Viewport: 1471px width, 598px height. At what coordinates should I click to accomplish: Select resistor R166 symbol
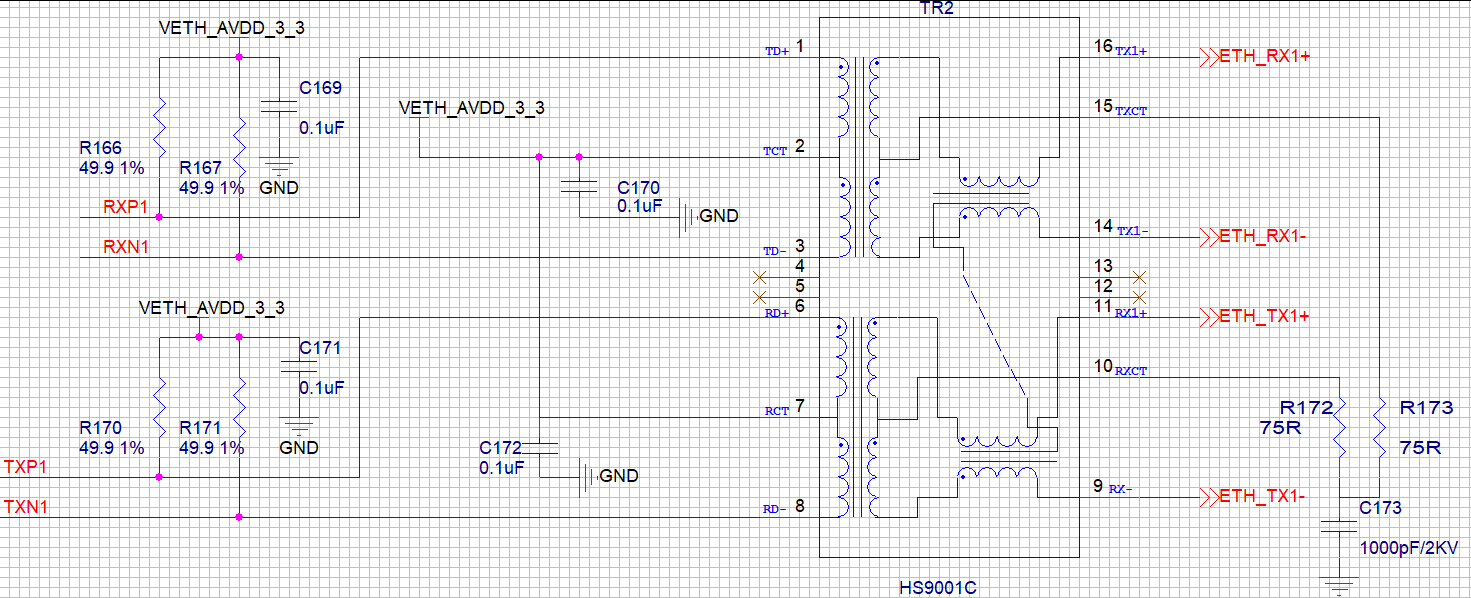tap(159, 118)
